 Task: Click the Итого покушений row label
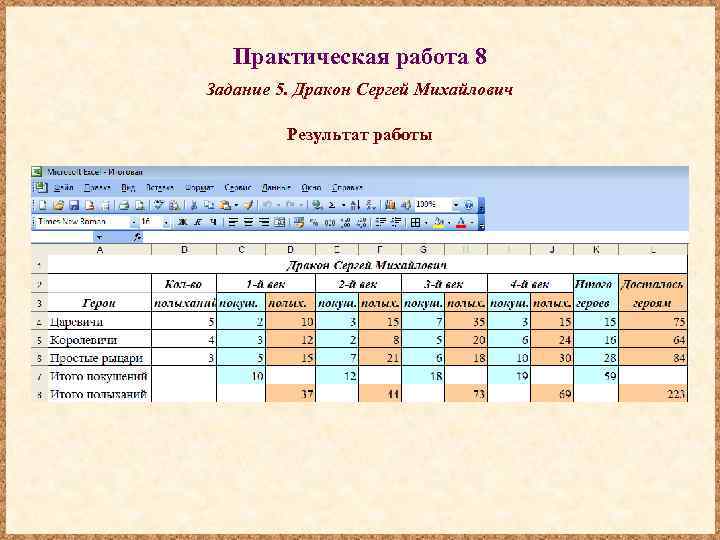click(99, 376)
